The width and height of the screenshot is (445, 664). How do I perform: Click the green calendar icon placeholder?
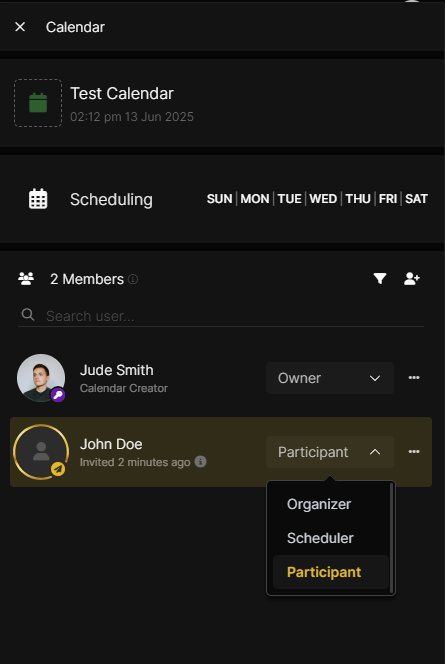tap(38, 103)
